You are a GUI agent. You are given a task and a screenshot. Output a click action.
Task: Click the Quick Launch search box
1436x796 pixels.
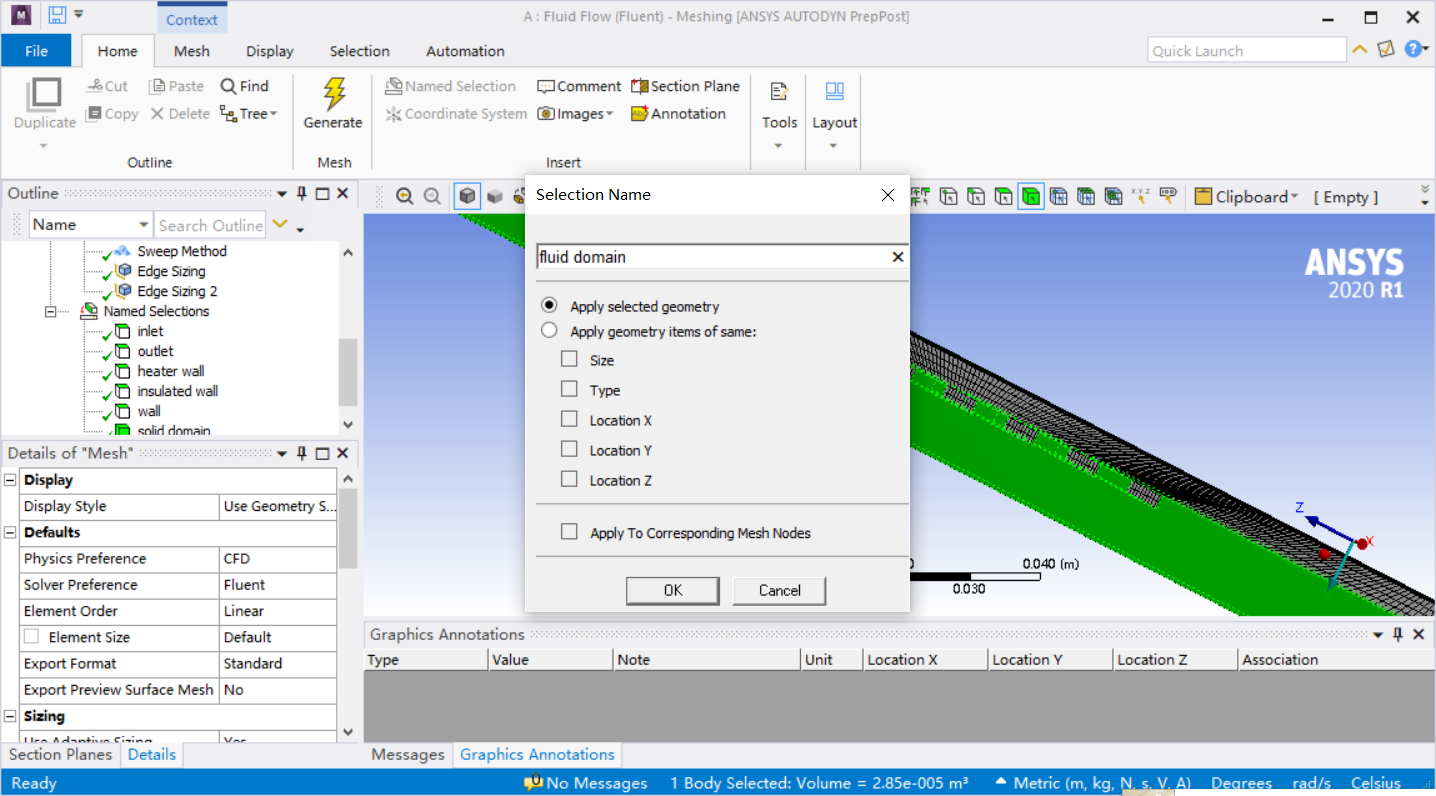point(1247,50)
